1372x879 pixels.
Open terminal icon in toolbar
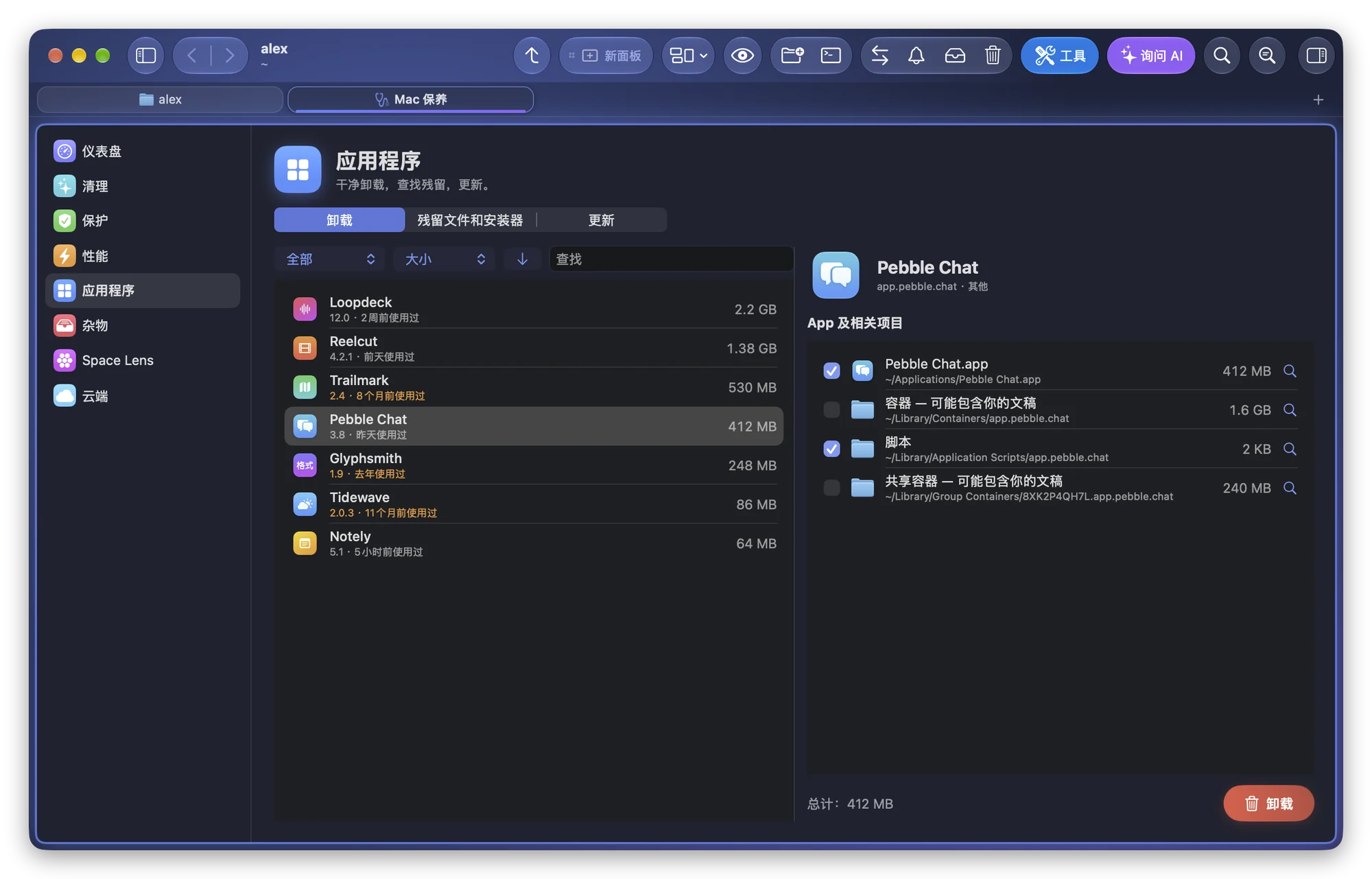831,56
